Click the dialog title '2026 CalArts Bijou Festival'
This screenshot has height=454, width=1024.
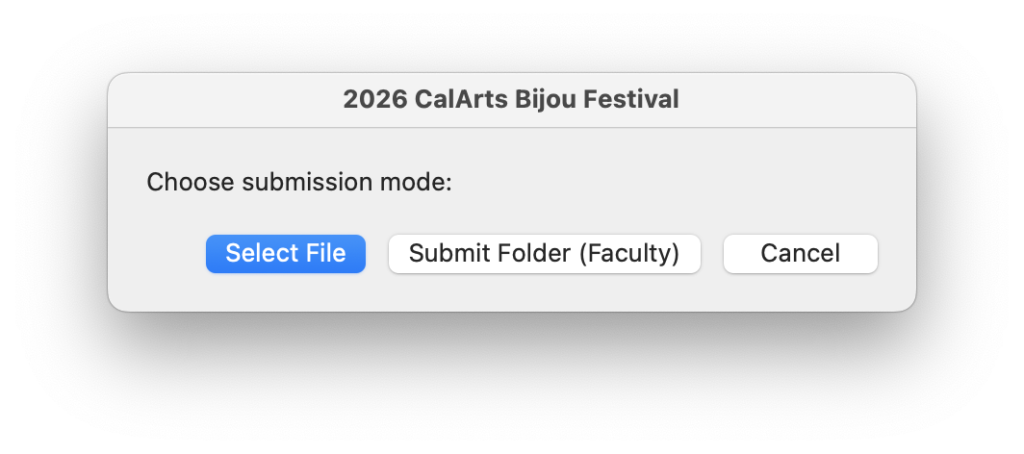511,100
